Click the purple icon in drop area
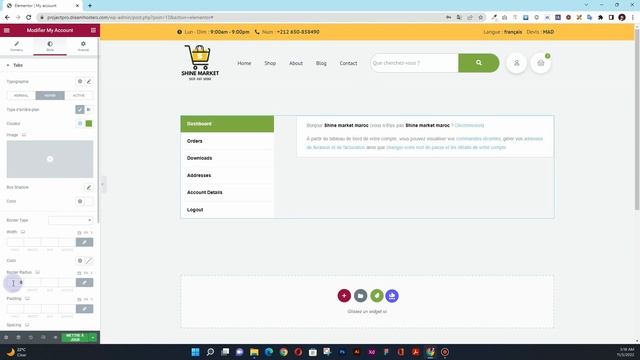The width and height of the screenshot is (640, 360). [392, 296]
